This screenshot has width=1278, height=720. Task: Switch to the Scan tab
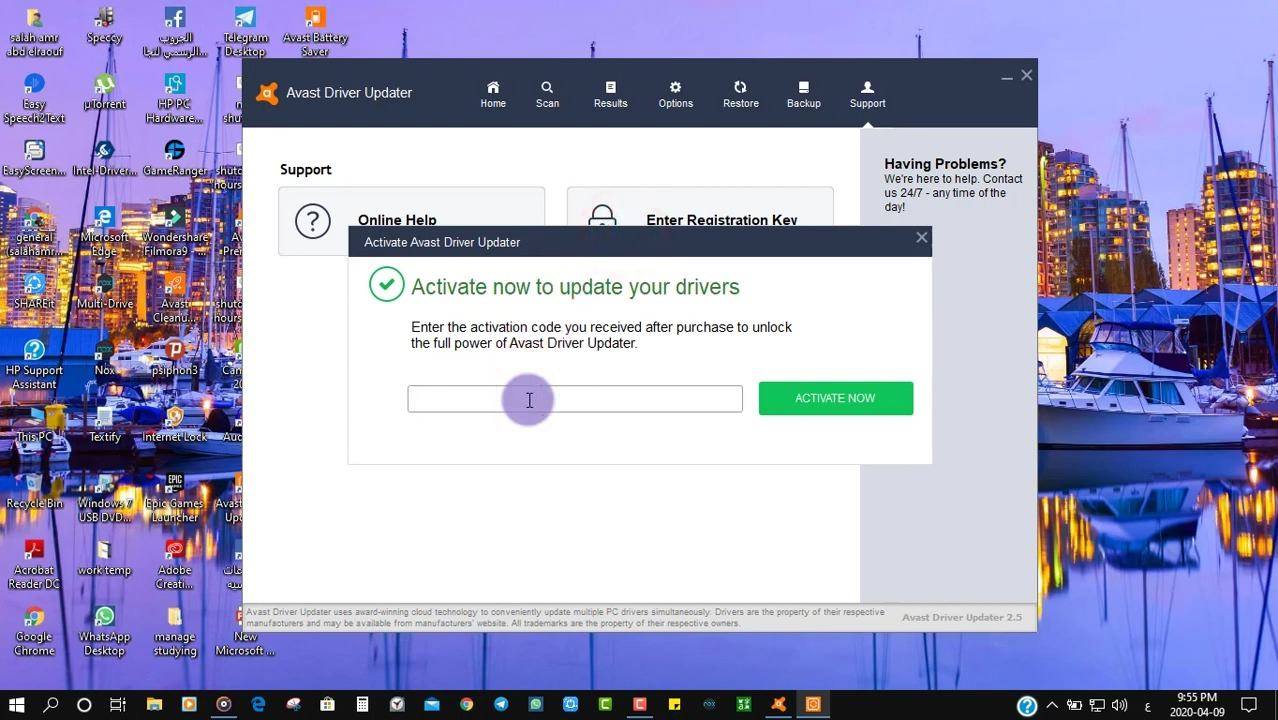[x=547, y=94]
